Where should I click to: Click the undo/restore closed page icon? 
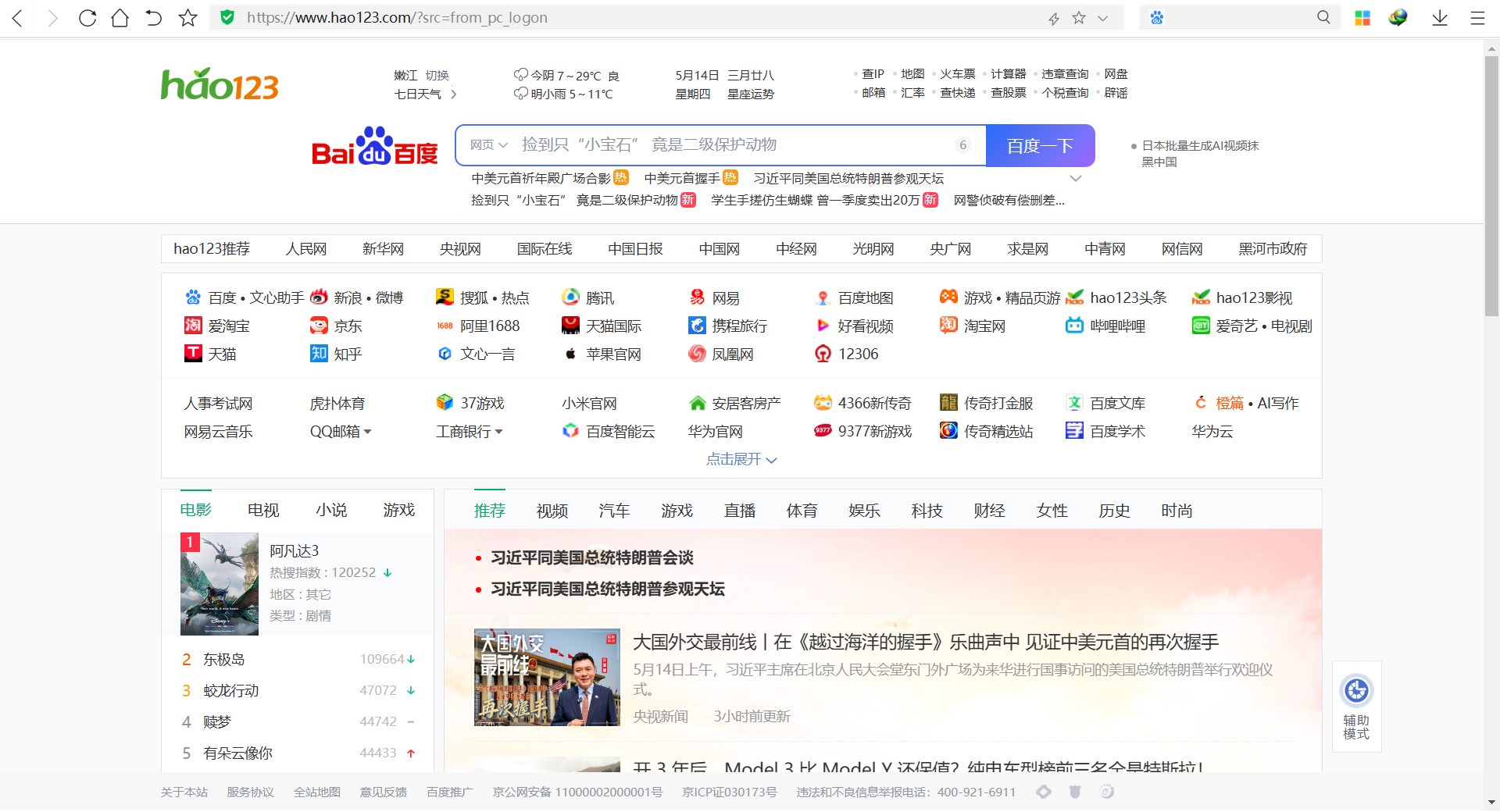[153, 18]
